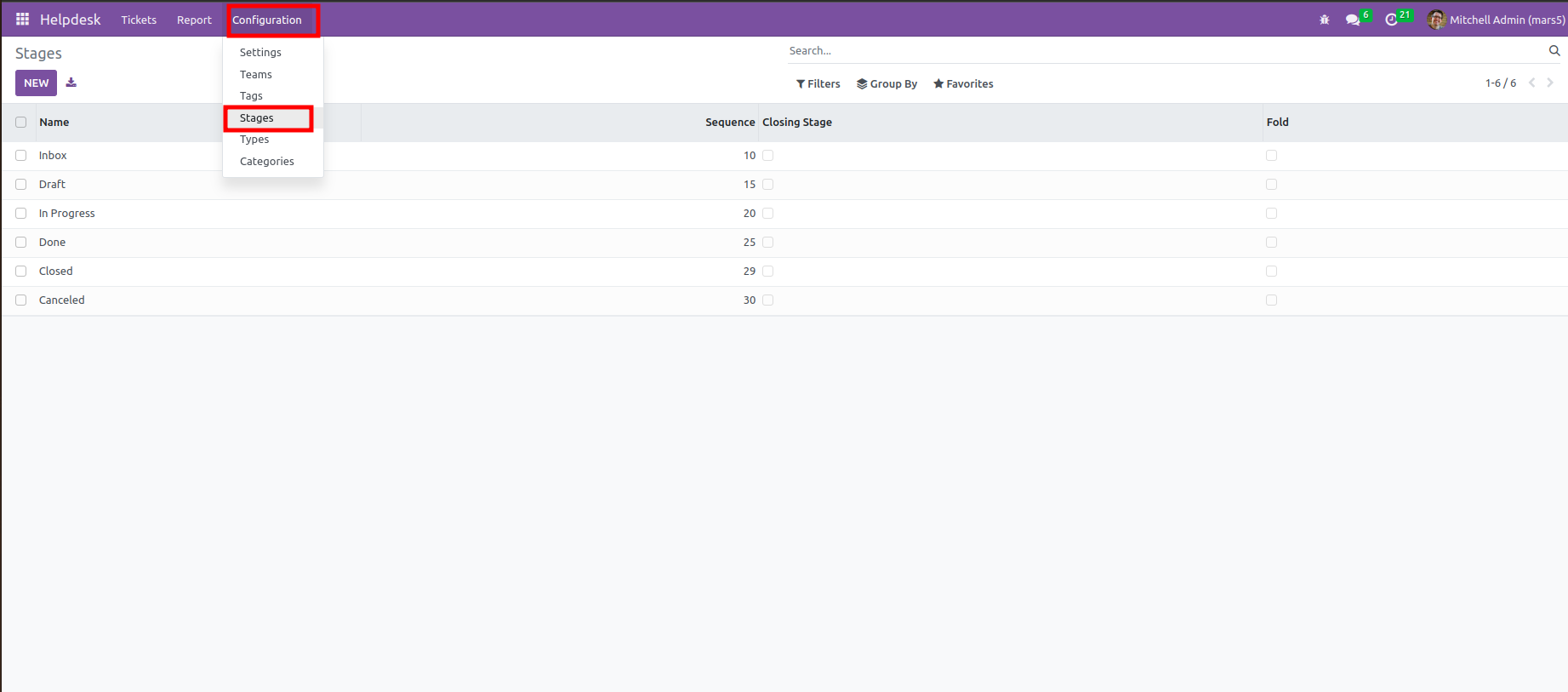Open the apps grid menu icon
Viewport: 1568px width, 692px height.
(x=23, y=19)
